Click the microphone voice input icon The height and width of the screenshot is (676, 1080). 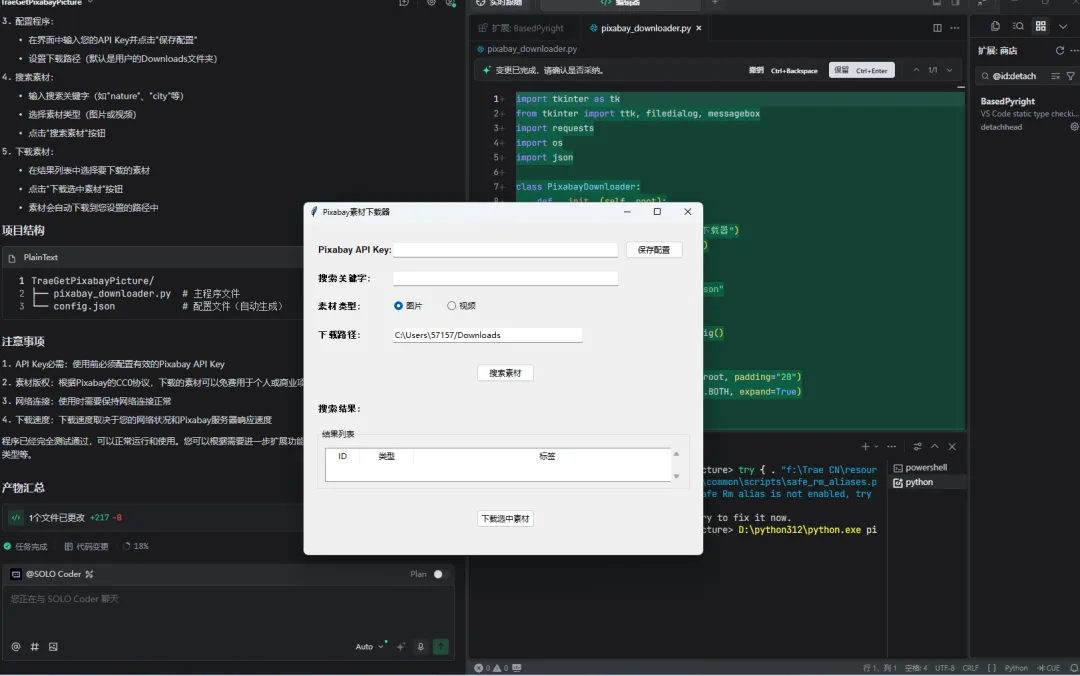pyautogui.click(x=420, y=646)
